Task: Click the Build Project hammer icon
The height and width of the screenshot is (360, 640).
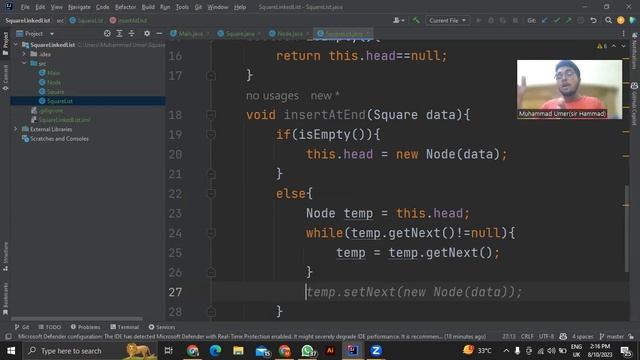Action: click(416, 20)
